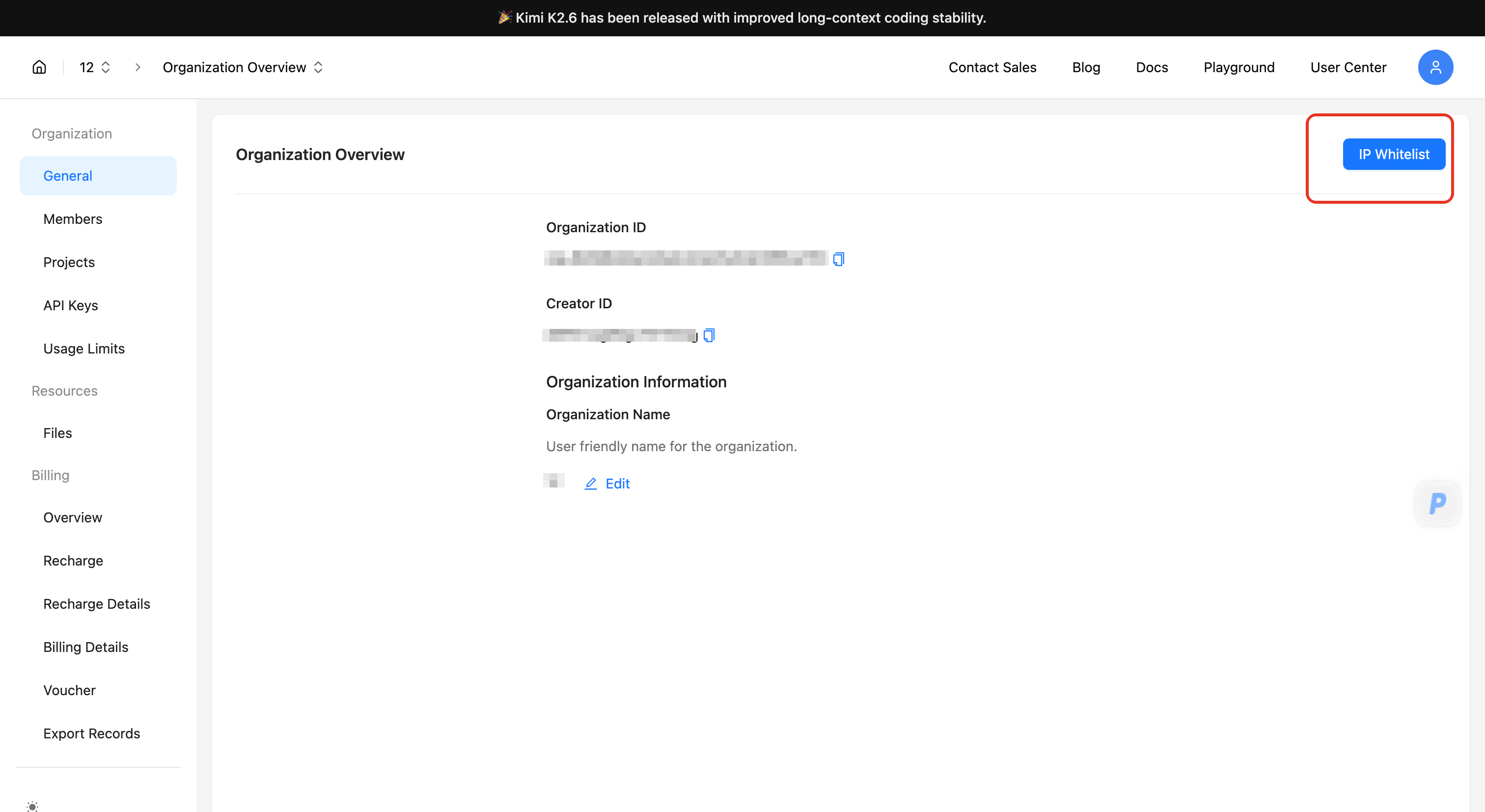Open the Organization Overview breadcrumb dropdown
Screen dimensions: 1485x812
point(243,67)
